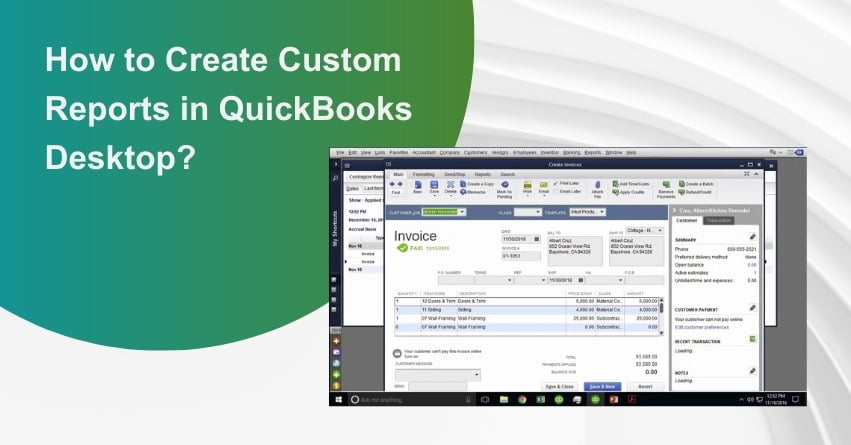Click the P.O. Number field
The width and height of the screenshot is (851, 445).
tap(455, 280)
